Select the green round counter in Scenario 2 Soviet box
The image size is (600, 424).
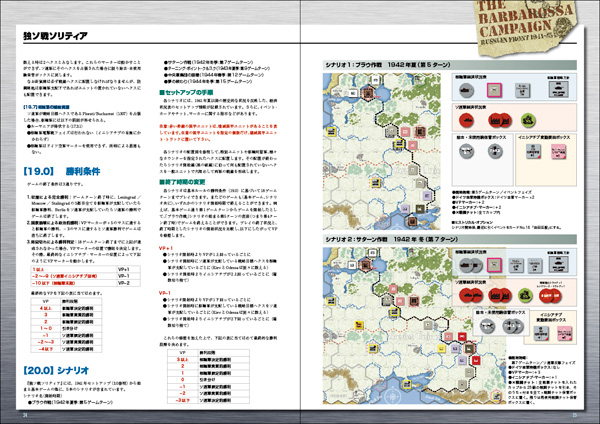point(525,295)
